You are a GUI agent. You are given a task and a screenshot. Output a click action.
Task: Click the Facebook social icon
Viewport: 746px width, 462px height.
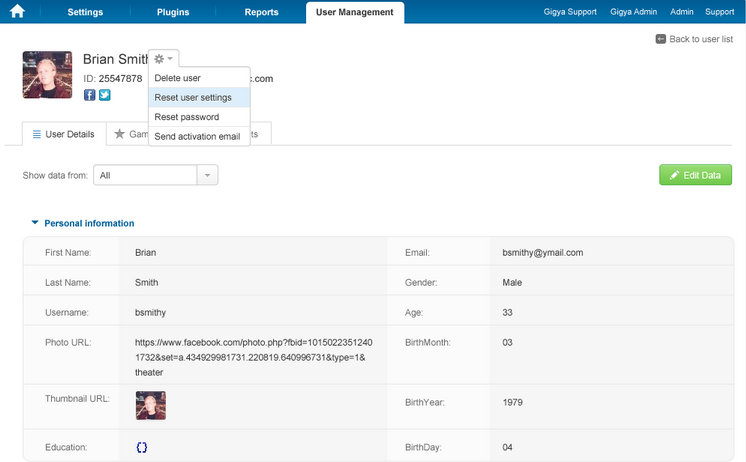(x=89, y=95)
